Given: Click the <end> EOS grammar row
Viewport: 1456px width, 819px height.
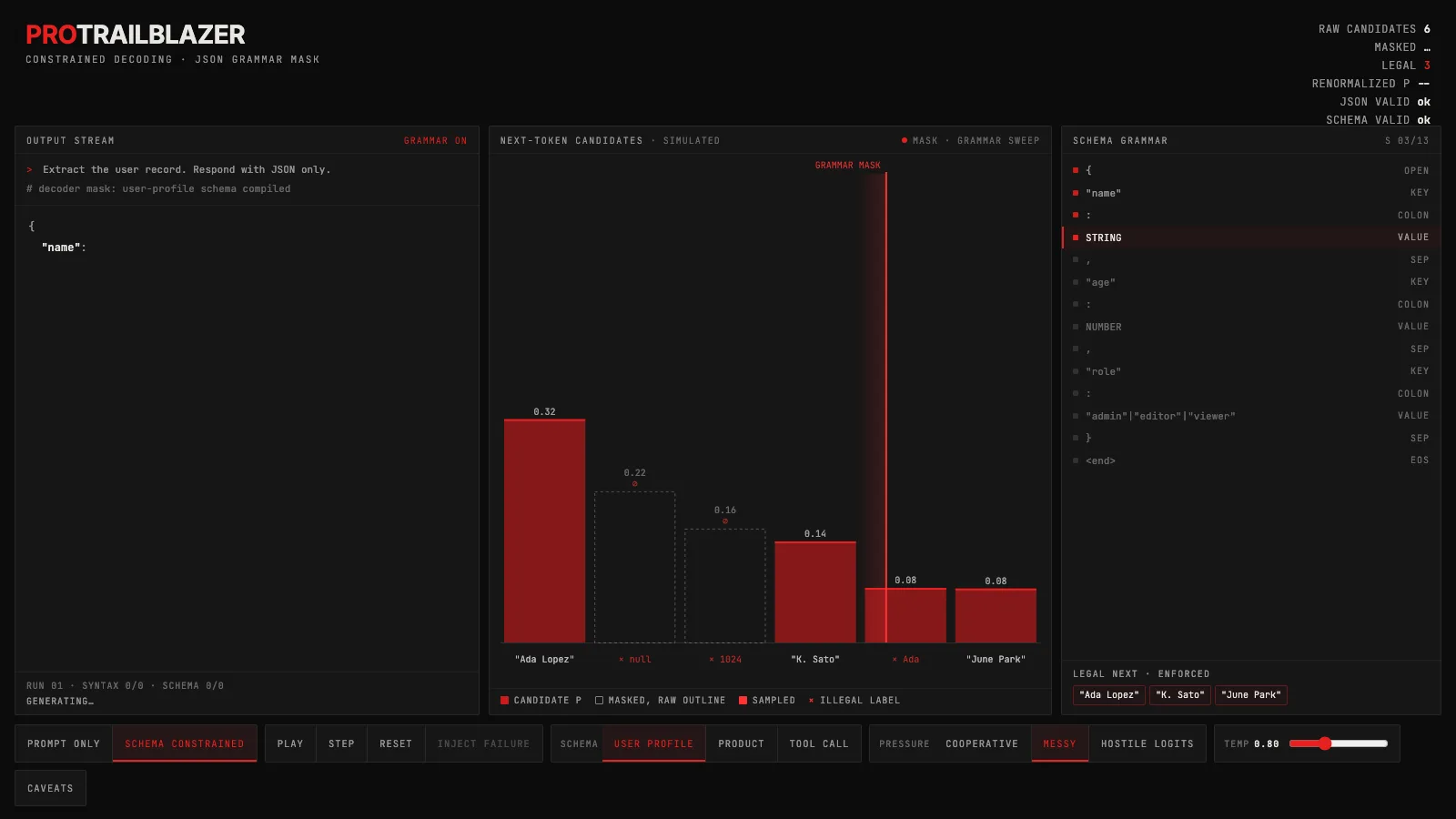Looking at the screenshot, I should click(1250, 460).
